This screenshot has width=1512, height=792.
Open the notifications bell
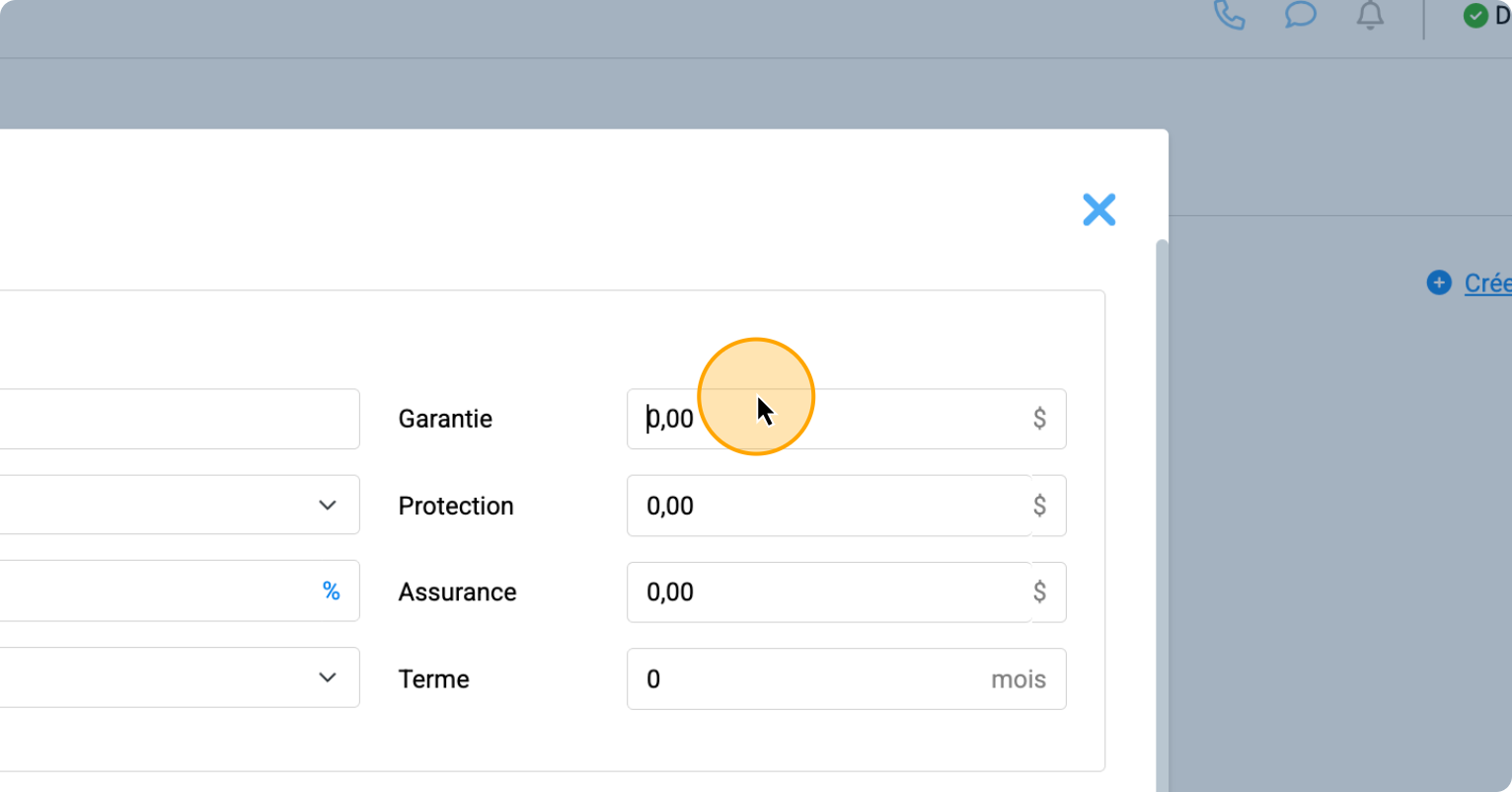1370,16
